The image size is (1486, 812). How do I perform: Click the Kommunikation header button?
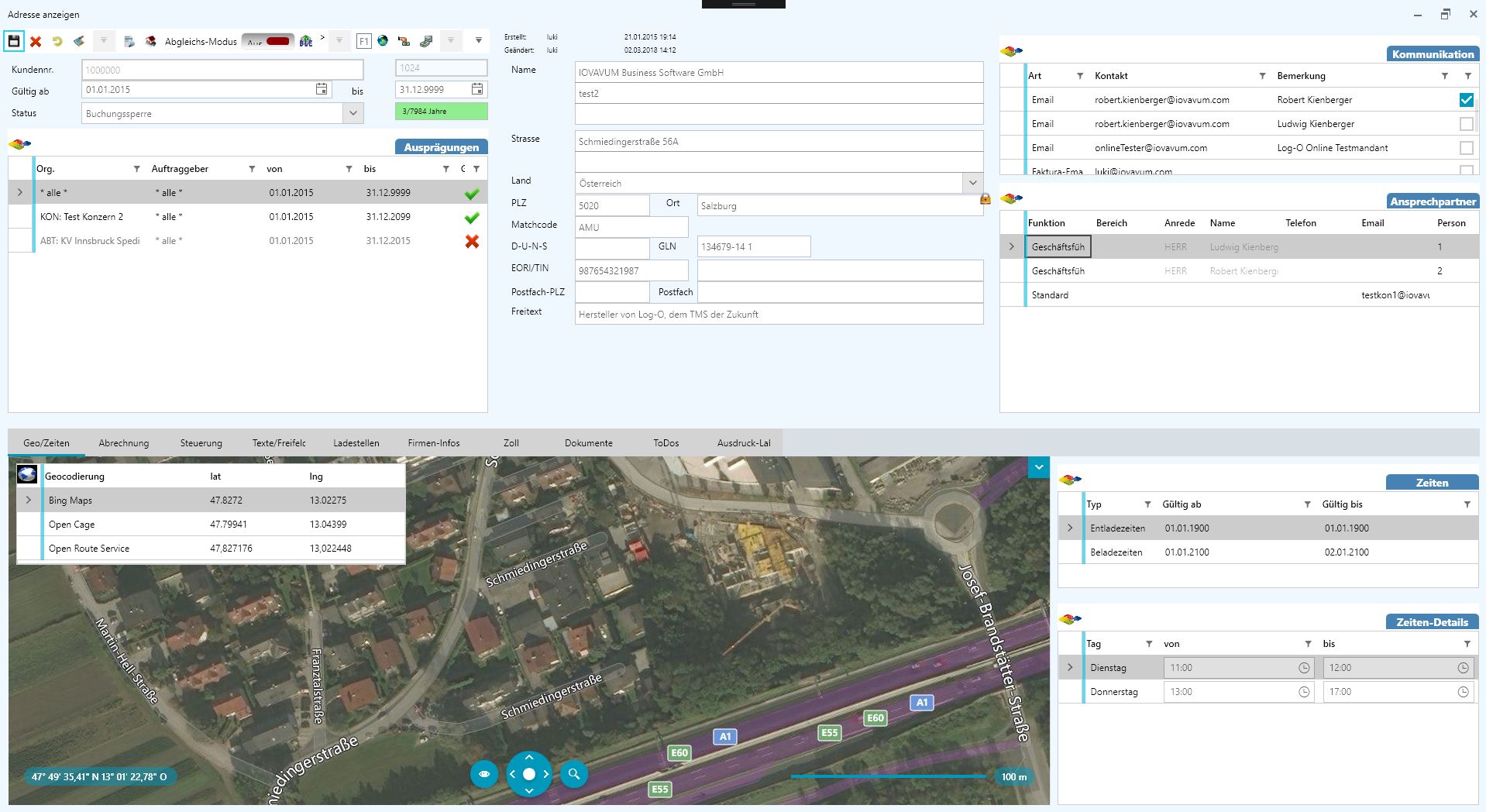[x=1433, y=54]
